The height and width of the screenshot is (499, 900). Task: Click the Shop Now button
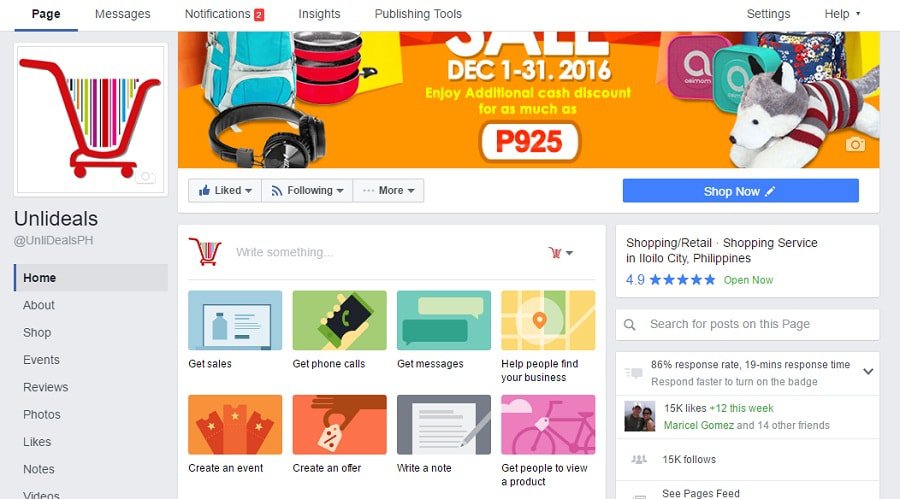pyautogui.click(x=740, y=191)
